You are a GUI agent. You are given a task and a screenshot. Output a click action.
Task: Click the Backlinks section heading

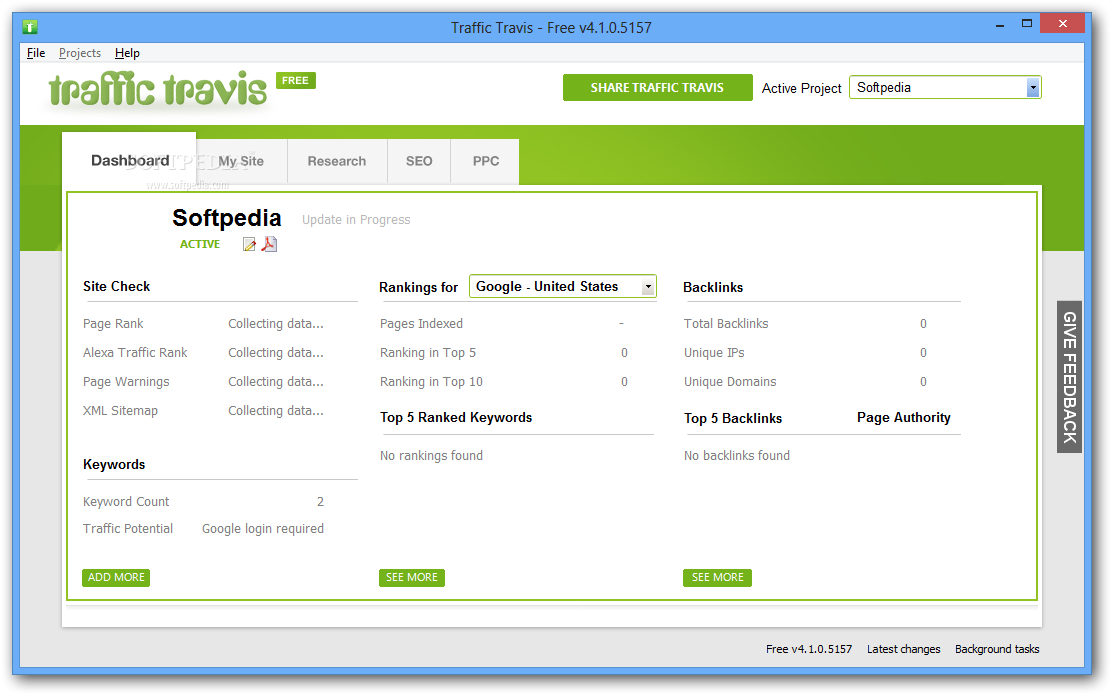pos(713,287)
